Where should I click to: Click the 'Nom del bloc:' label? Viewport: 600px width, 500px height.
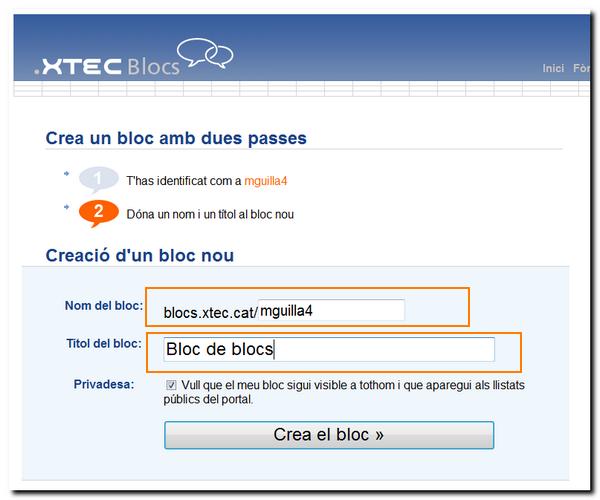pyautogui.click(x=104, y=305)
